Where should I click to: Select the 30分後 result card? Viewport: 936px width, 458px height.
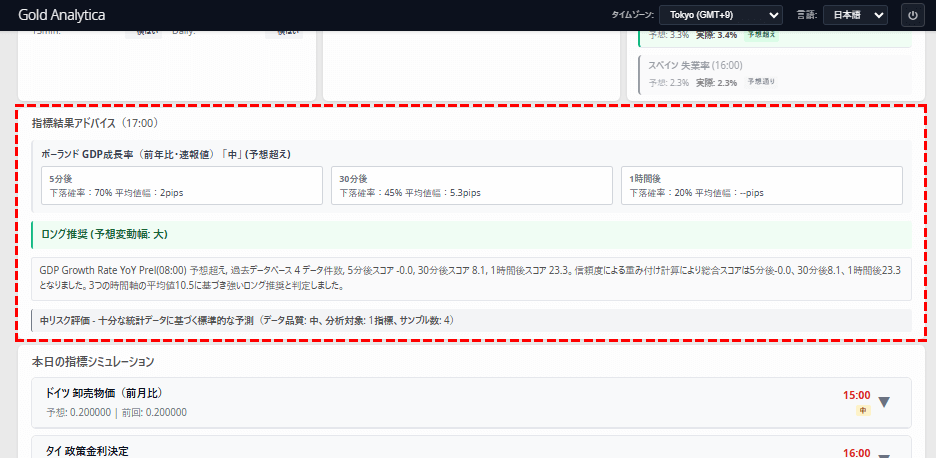[x=472, y=186]
